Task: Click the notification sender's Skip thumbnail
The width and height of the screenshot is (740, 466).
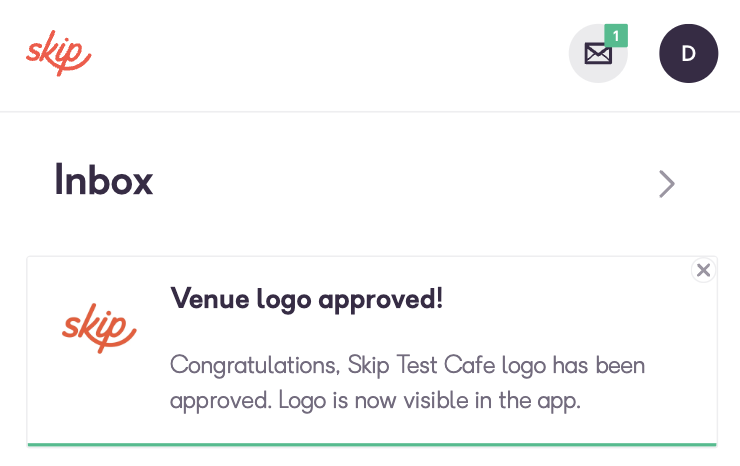Action: [99, 328]
